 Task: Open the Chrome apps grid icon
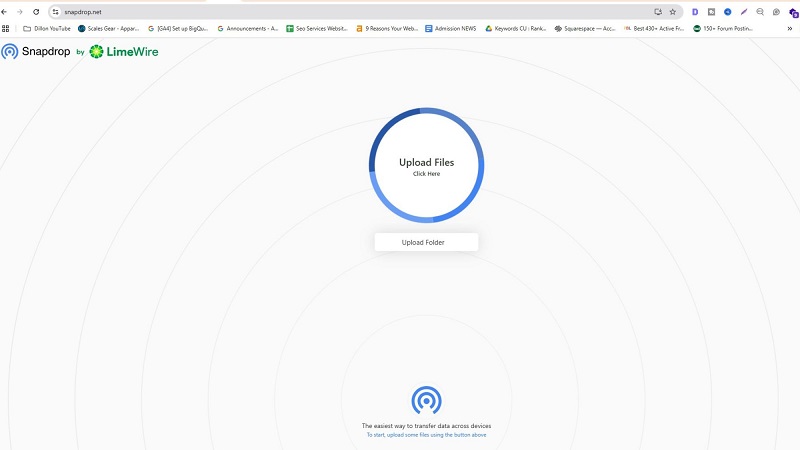click(x=6, y=28)
